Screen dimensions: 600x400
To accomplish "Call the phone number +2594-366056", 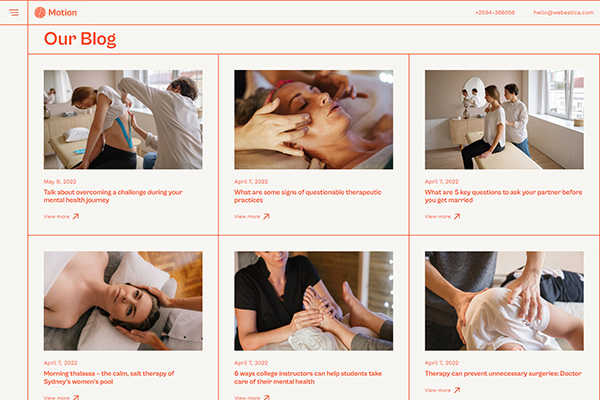I will point(495,13).
